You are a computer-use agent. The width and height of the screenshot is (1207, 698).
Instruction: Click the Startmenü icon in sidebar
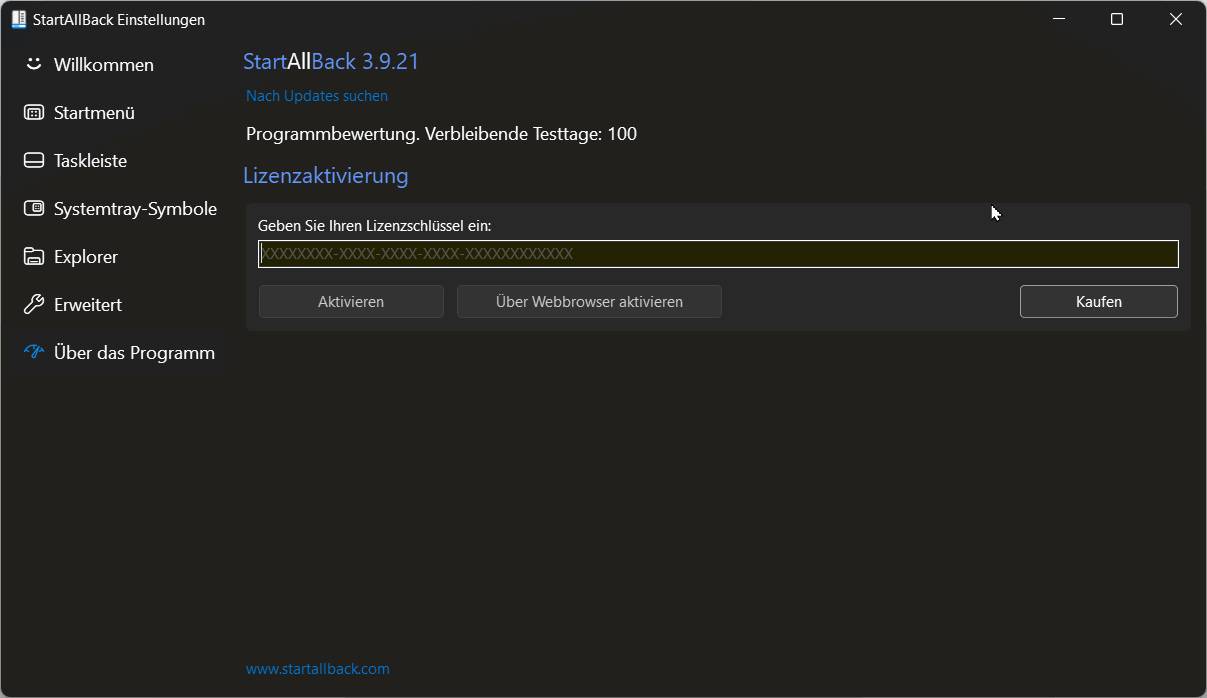coord(34,112)
